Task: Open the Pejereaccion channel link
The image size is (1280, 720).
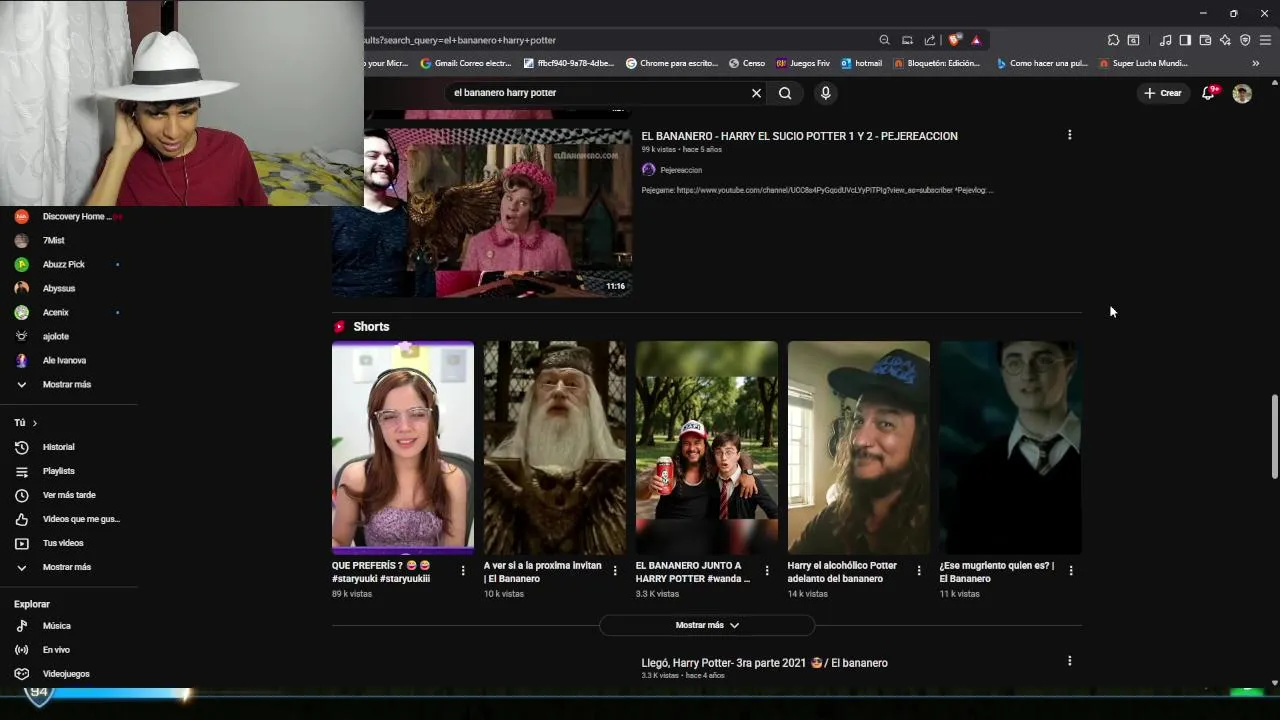Action: tap(680, 170)
